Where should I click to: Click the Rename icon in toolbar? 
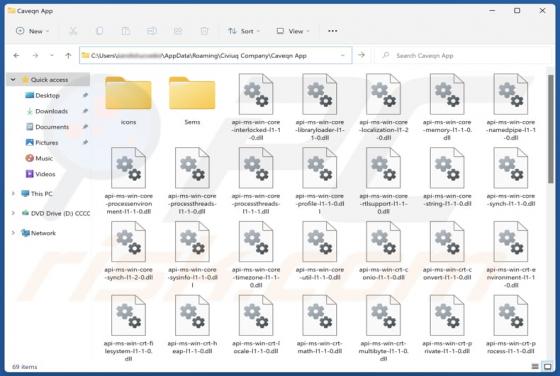tap(152, 31)
